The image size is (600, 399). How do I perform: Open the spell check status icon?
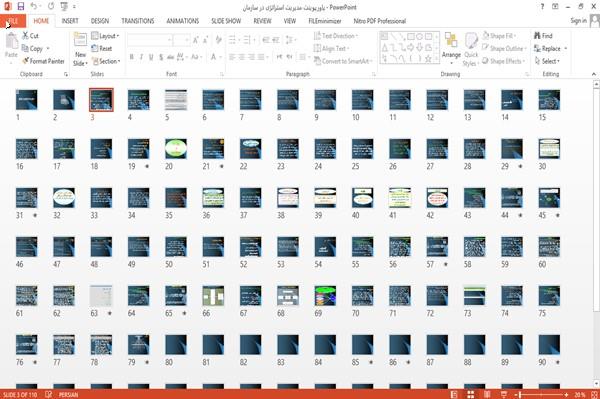tap(49, 394)
